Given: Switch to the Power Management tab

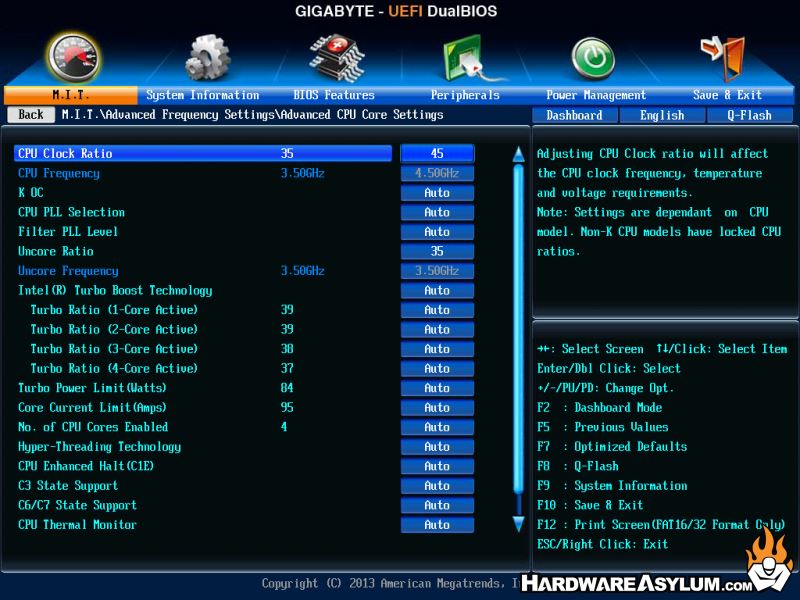Looking at the screenshot, I should [596, 96].
